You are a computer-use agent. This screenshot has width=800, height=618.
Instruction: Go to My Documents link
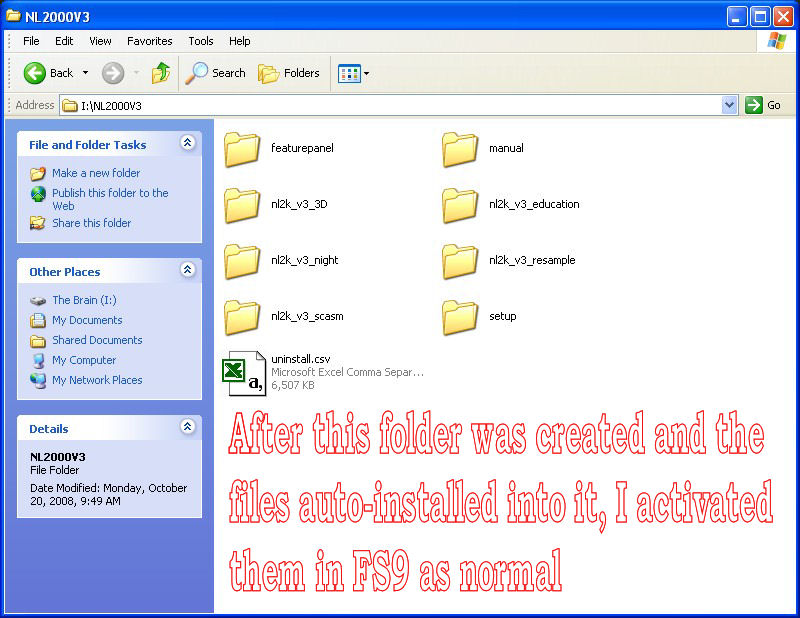pos(87,320)
